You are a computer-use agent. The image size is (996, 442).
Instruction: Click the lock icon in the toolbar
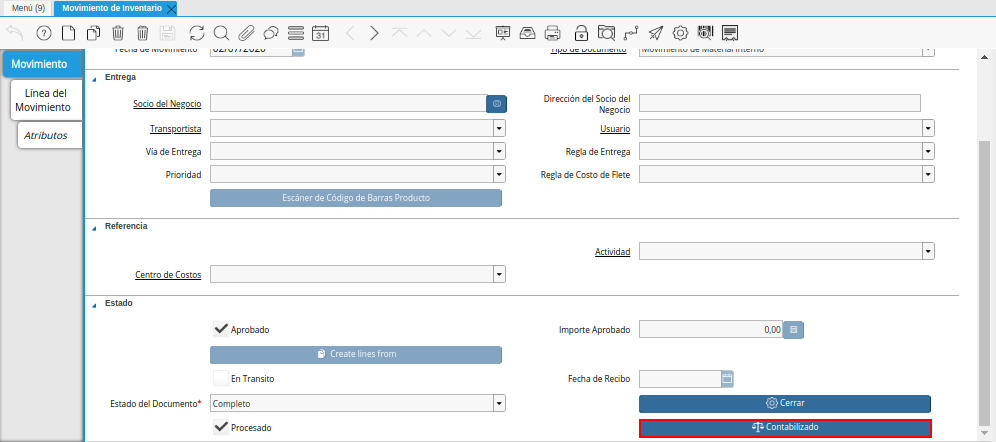[580, 33]
